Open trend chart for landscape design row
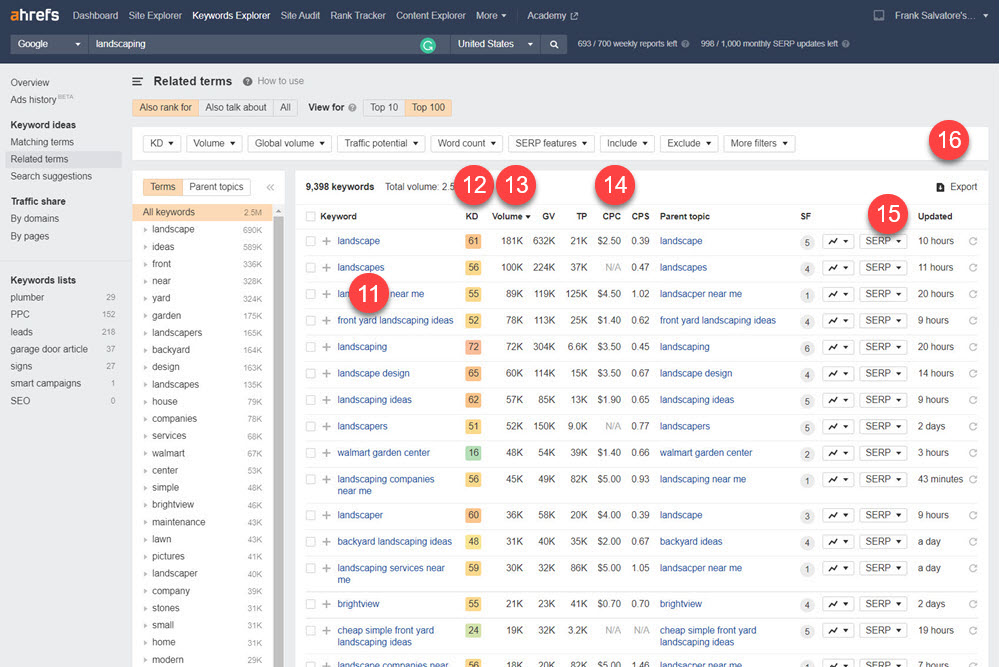Screen dimensions: 1000x667 pyautogui.click(x=838, y=374)
